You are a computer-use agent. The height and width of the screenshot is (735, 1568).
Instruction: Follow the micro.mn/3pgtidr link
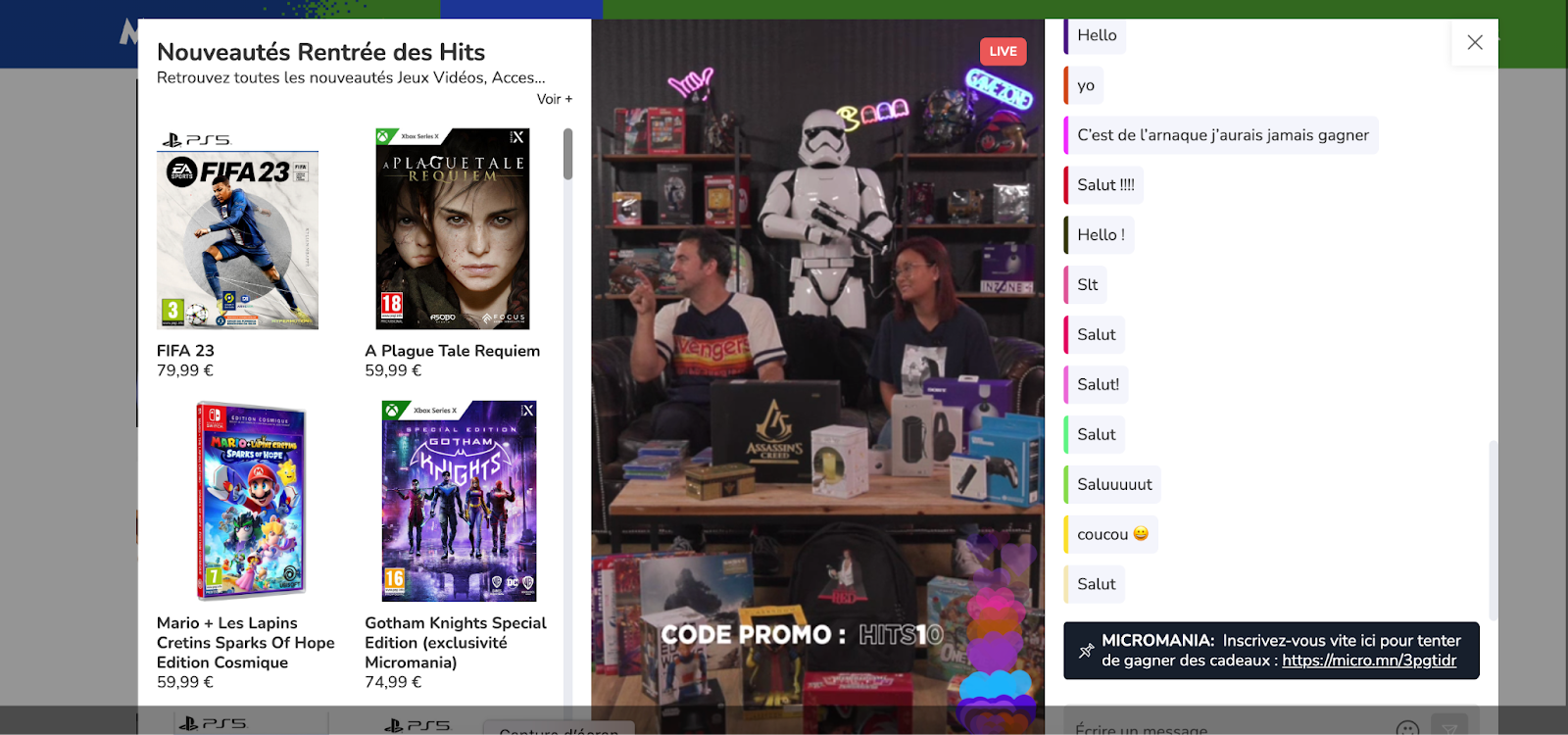pos(1369,661)
